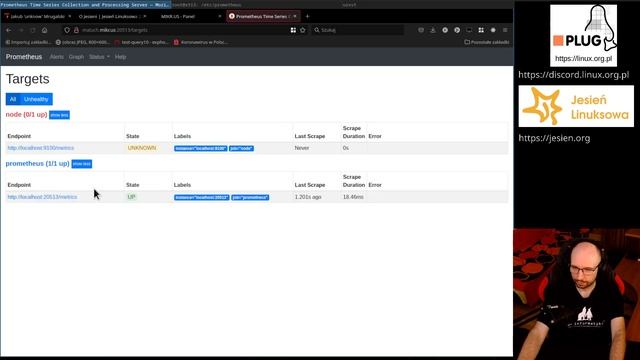Click the job="node" label badge

coord(241,149)
